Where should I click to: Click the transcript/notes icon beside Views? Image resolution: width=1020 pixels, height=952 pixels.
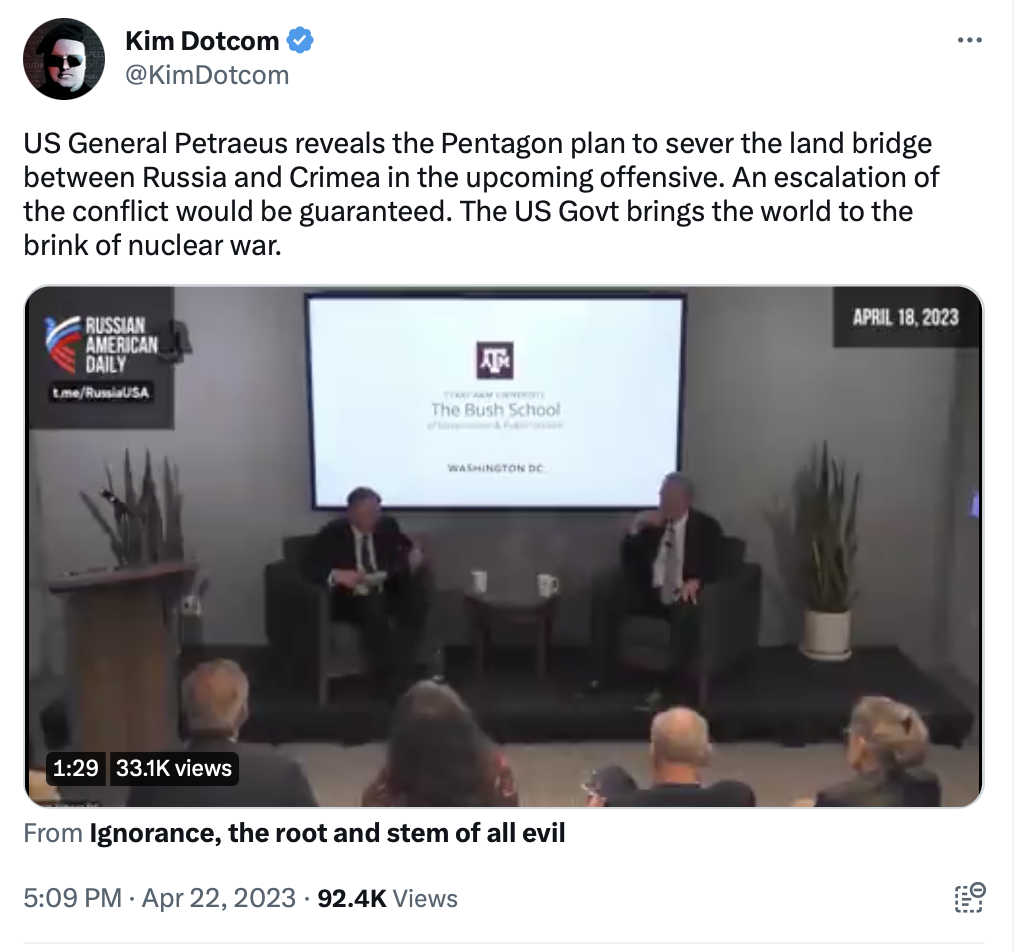tap(969, 898)
